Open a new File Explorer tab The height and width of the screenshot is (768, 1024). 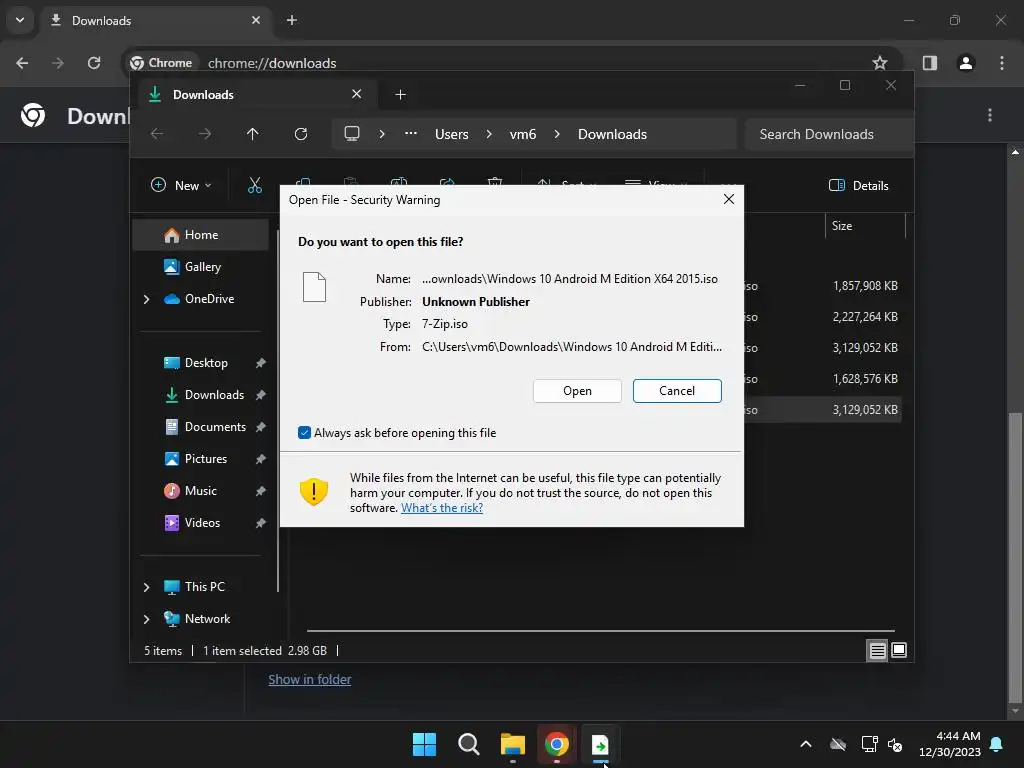pyautogui.click(x=400, y=95)
